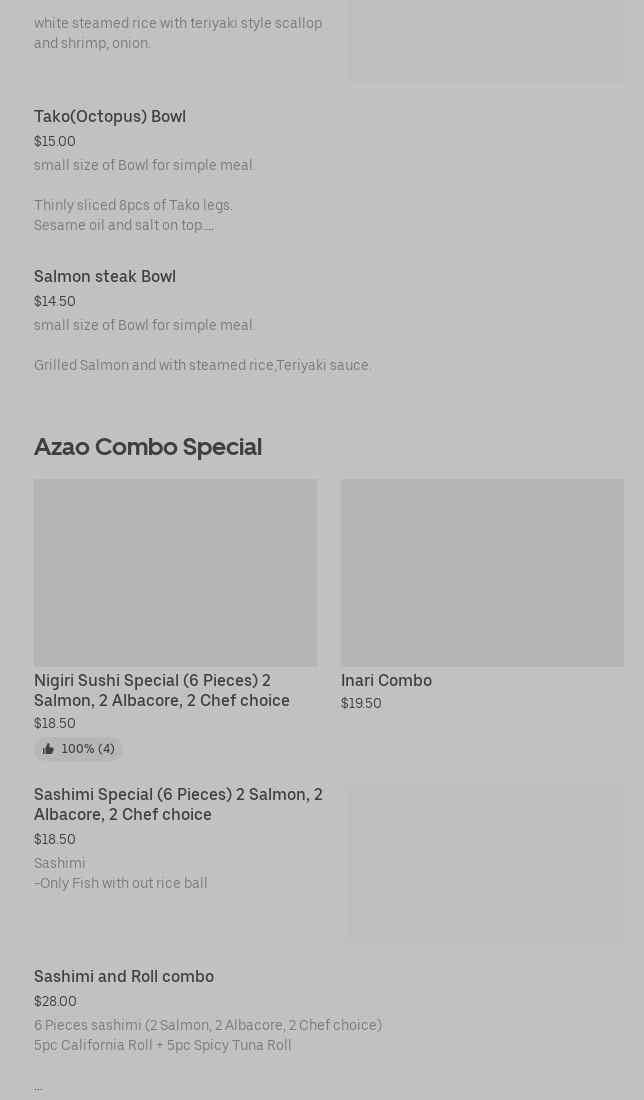Select the Inari Combo title
Screen dimensions: 644x1100
(x=386, y=680)
